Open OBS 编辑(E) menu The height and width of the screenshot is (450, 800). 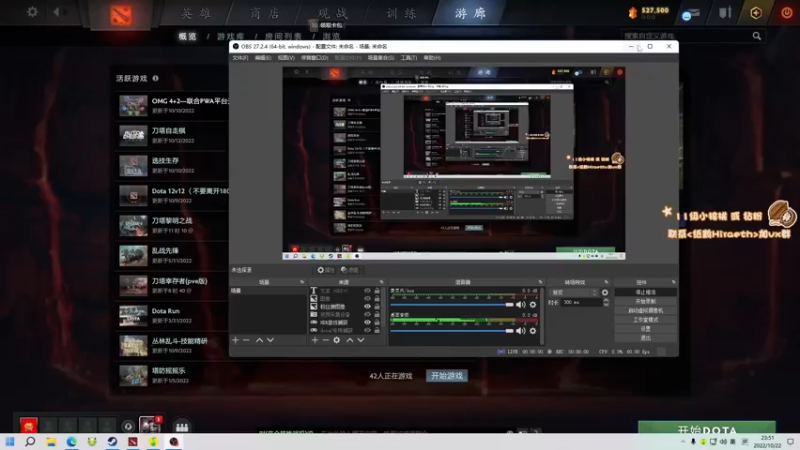263,58
